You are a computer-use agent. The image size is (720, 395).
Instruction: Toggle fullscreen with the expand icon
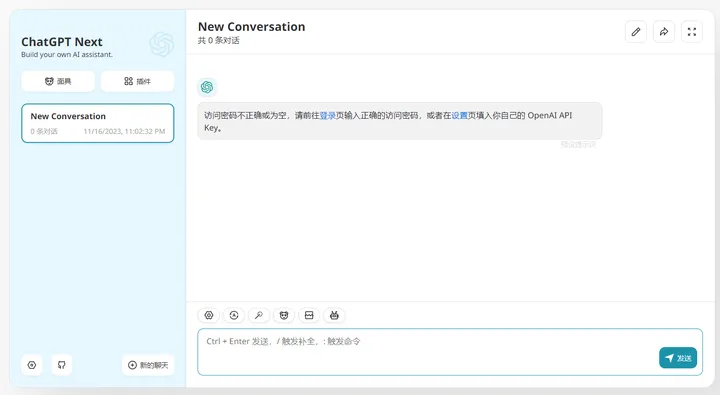click(x=692, y=32)
